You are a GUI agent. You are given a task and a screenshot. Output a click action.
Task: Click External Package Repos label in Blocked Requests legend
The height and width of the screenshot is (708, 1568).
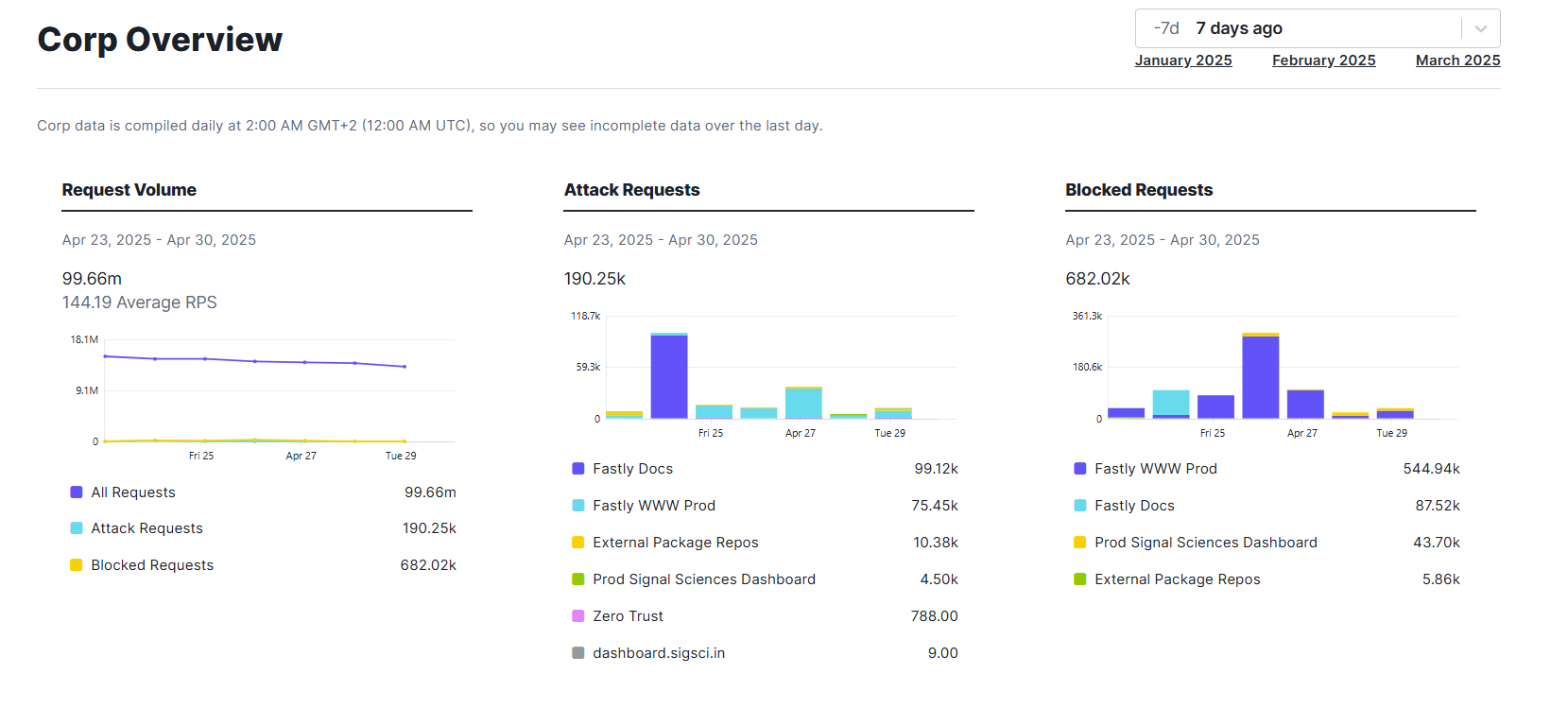(x=1178, y=579)
